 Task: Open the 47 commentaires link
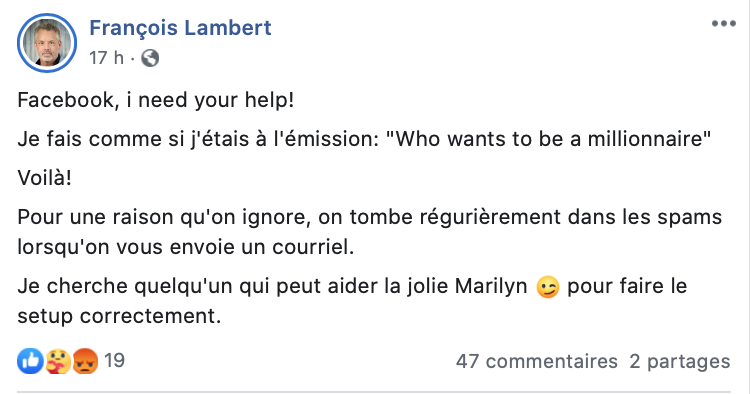537,361
